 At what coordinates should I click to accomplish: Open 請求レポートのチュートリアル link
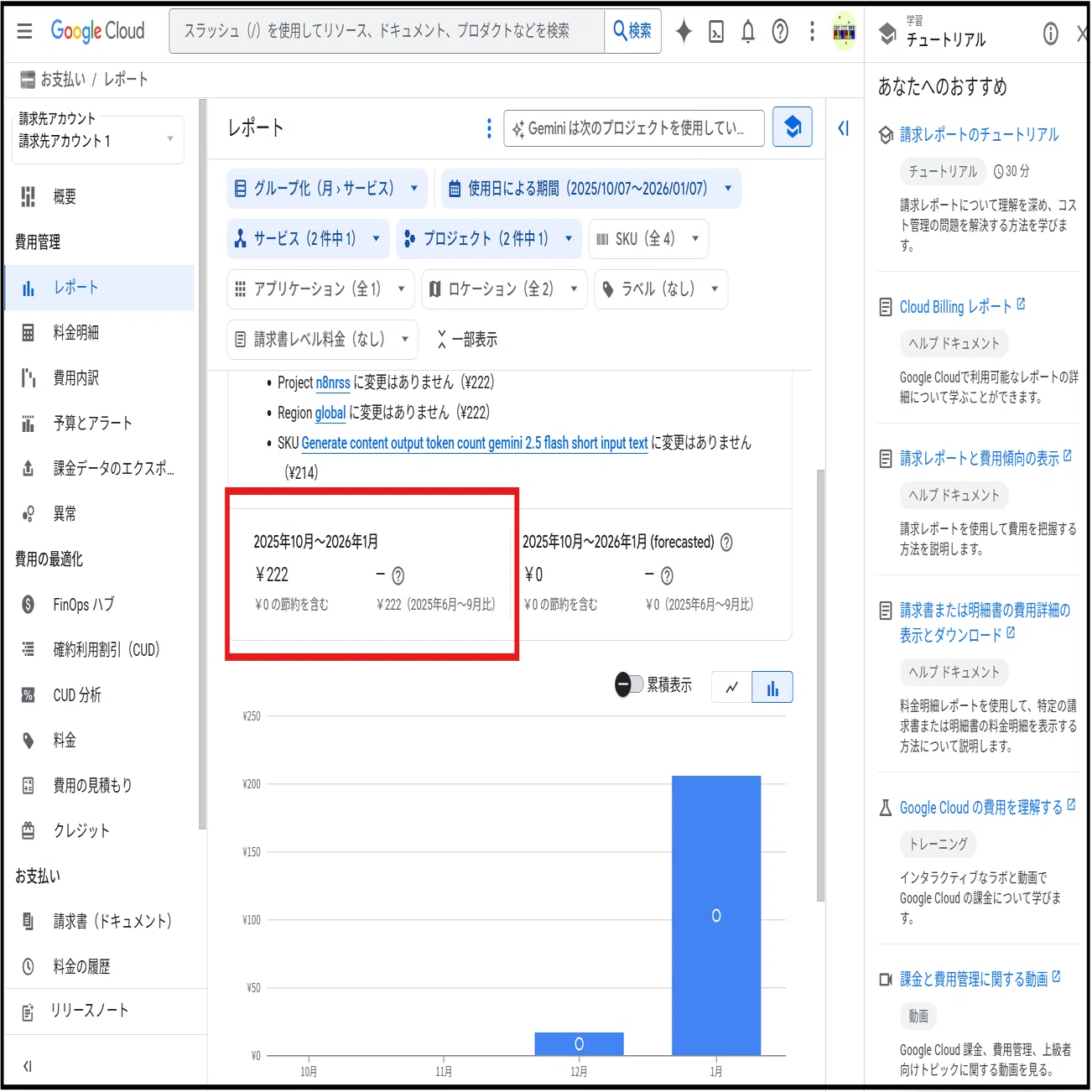click(979, 135)
